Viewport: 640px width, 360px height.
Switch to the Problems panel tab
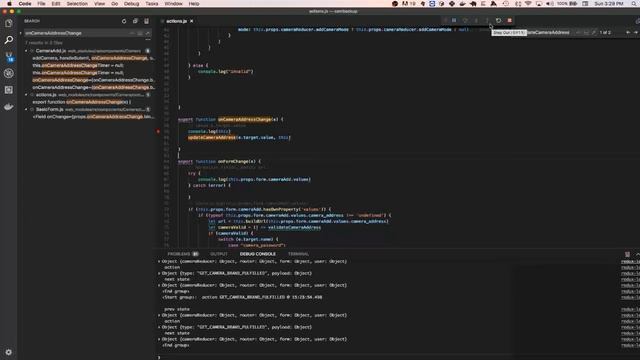coord(183,254)
